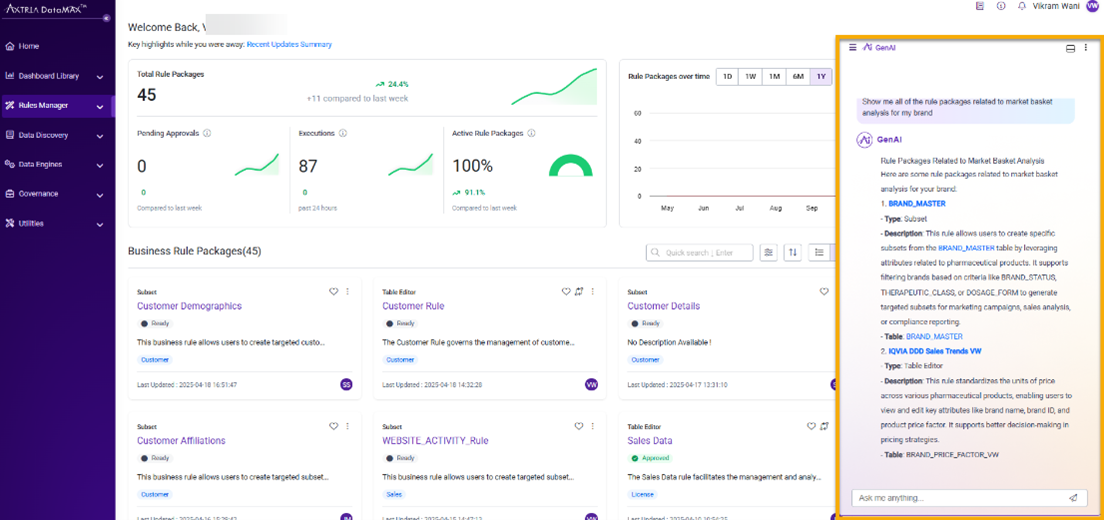
Task: Open the BRAND_MASTER link in GenAI response
Action: (917, 204)
